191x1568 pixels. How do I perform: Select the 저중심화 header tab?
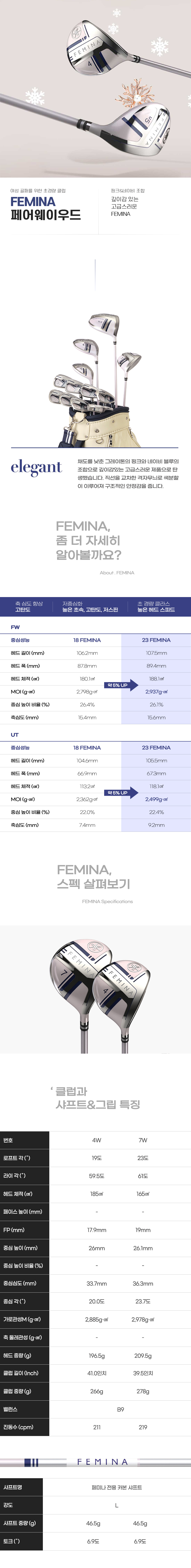click(x=90, y=606)
